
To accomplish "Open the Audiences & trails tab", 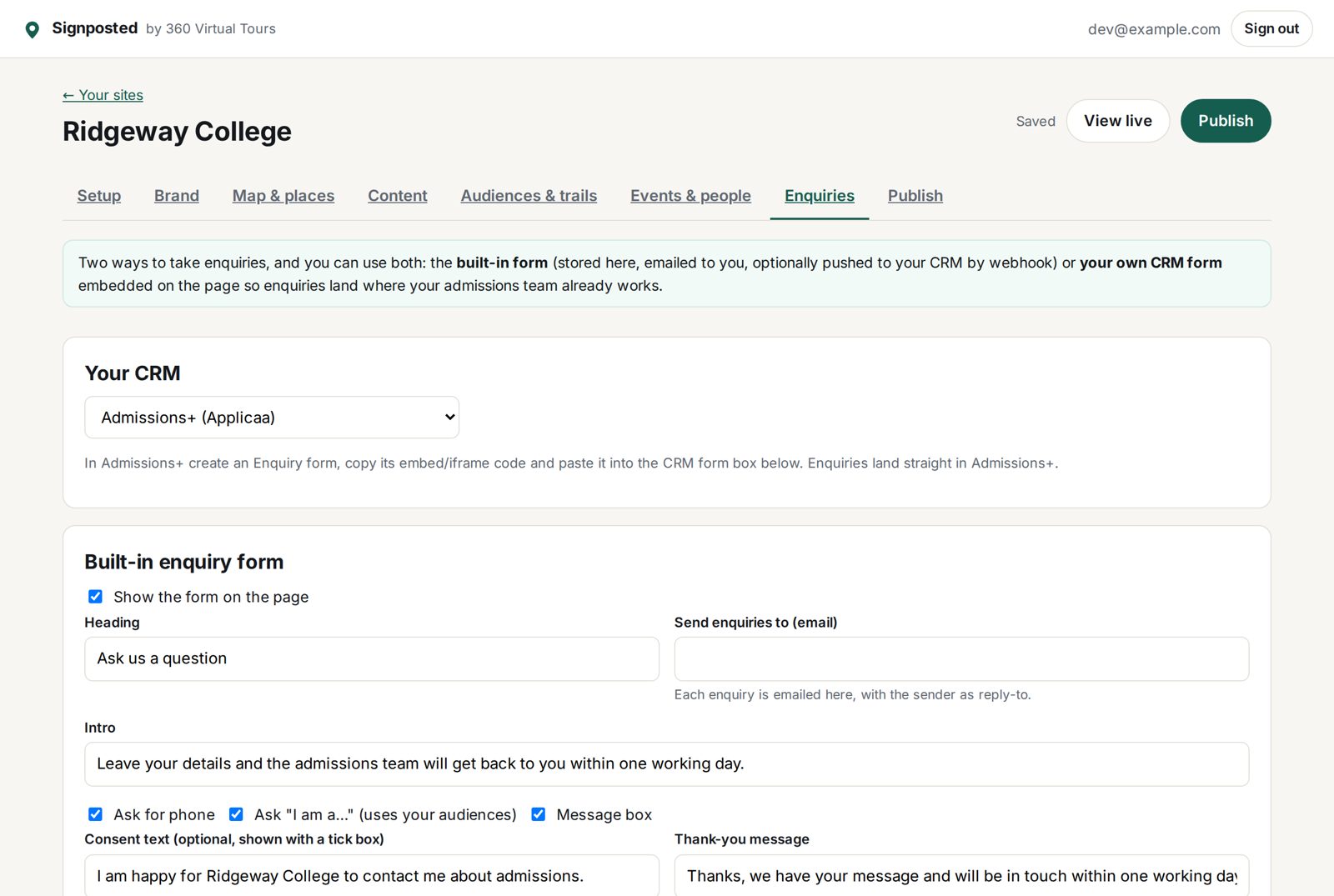I will pos(529,196).
